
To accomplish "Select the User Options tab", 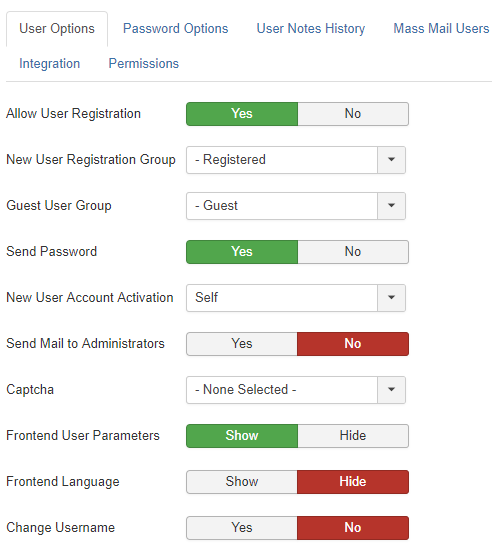I will (x=57, y=29).
